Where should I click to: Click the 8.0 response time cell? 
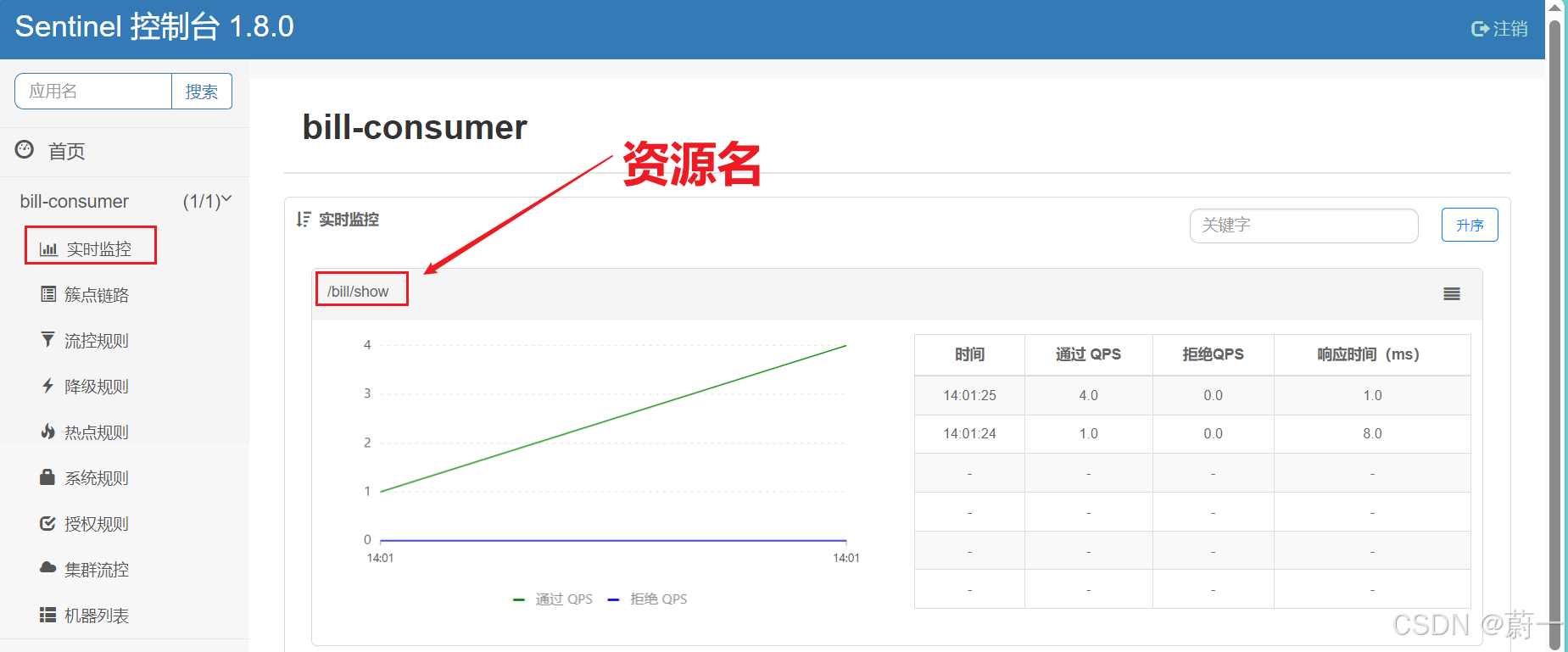1372,433
